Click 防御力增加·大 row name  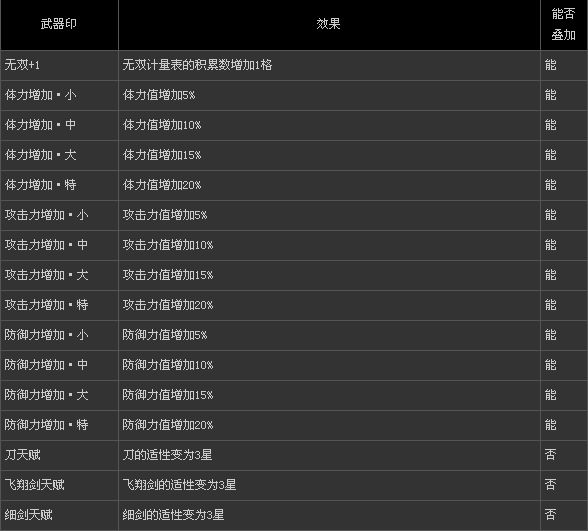click(x=46, y=395)
